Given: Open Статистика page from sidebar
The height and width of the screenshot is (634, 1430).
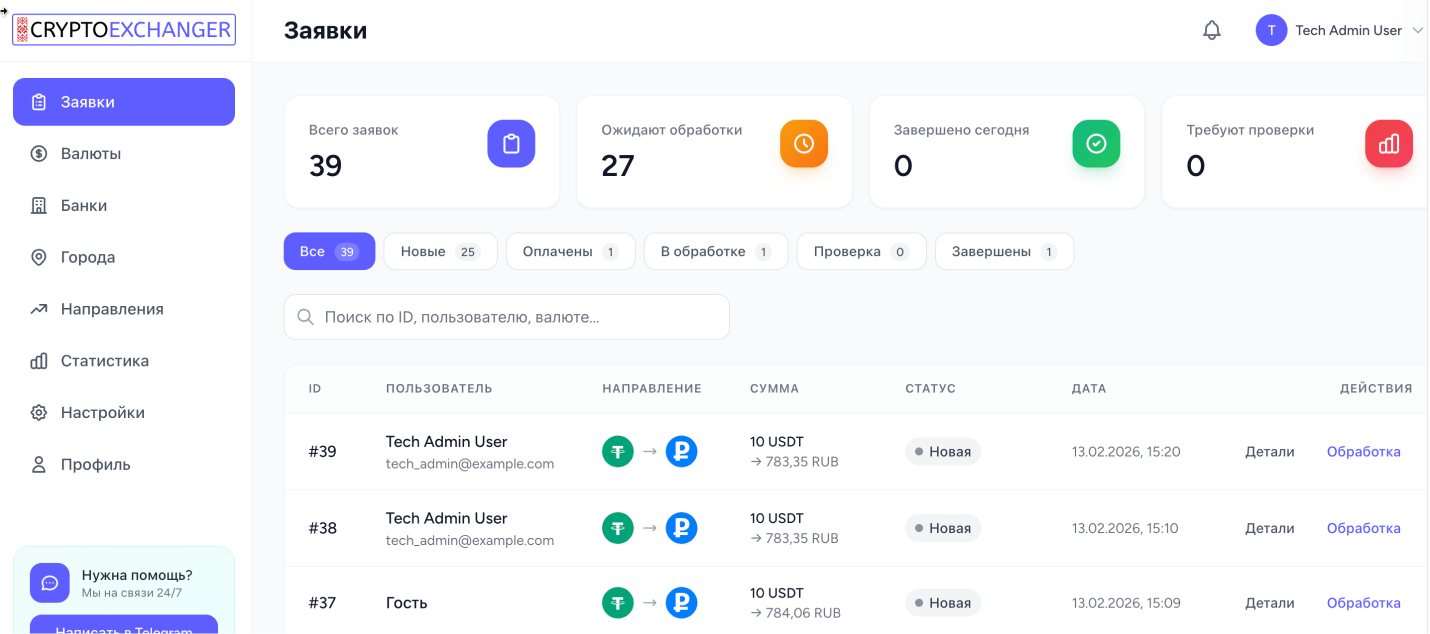Looking at the screenshot, I should point(104,361).
